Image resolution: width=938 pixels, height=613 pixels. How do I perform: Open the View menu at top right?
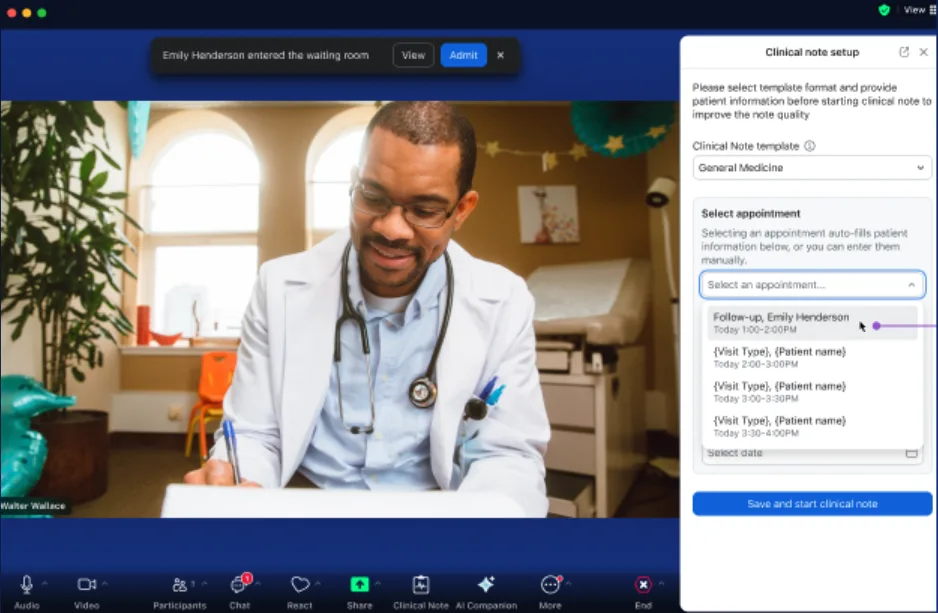(916, 10)
